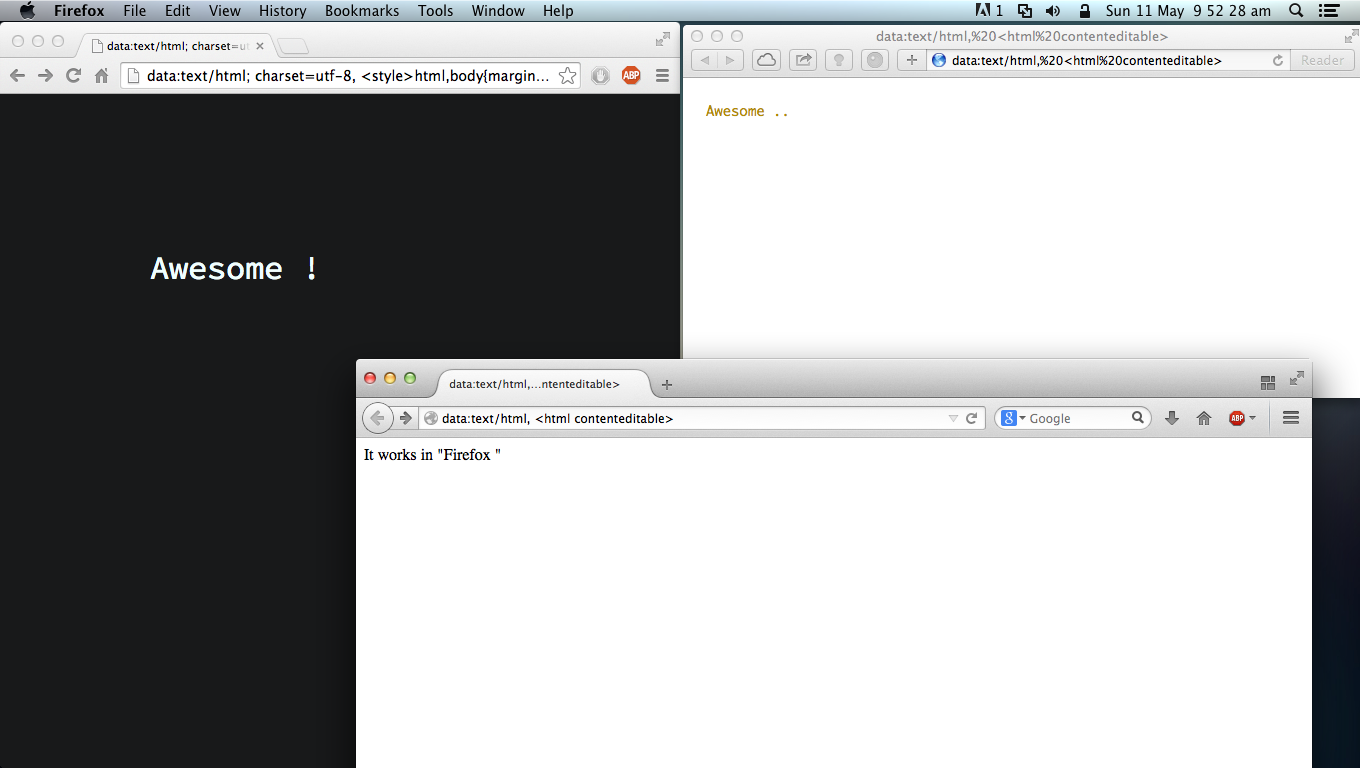Show Firefox tab groups grid icon
This screenshot has height=768, width=1360.
1268,382
